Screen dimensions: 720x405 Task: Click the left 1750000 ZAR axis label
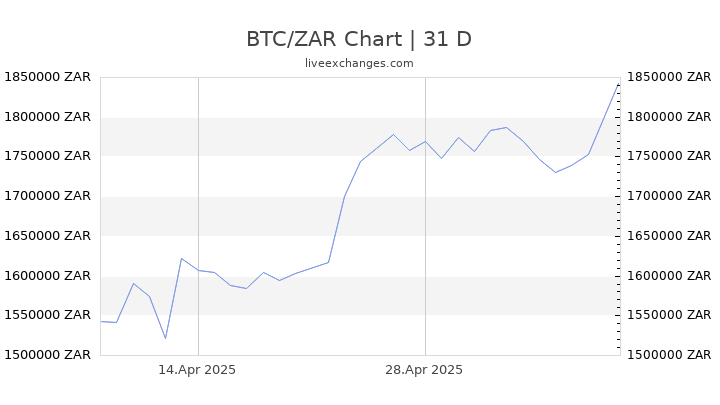click(48, 156)
